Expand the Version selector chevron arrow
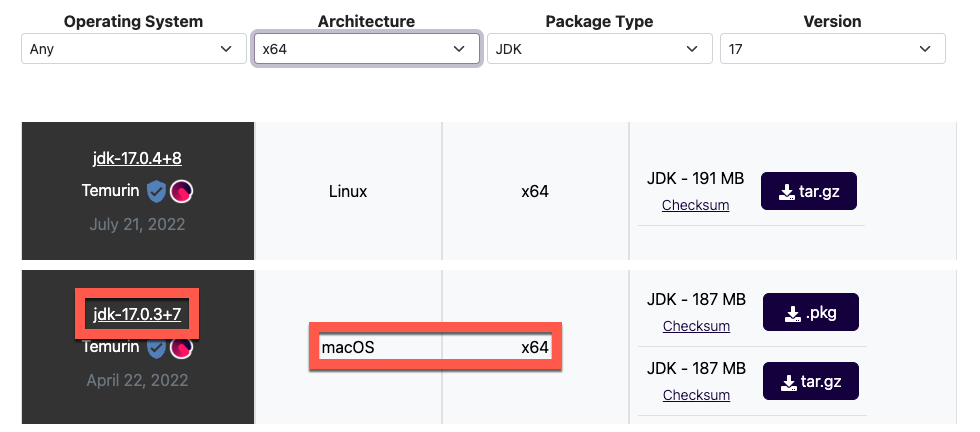The image size is (980, 432). 925,49
